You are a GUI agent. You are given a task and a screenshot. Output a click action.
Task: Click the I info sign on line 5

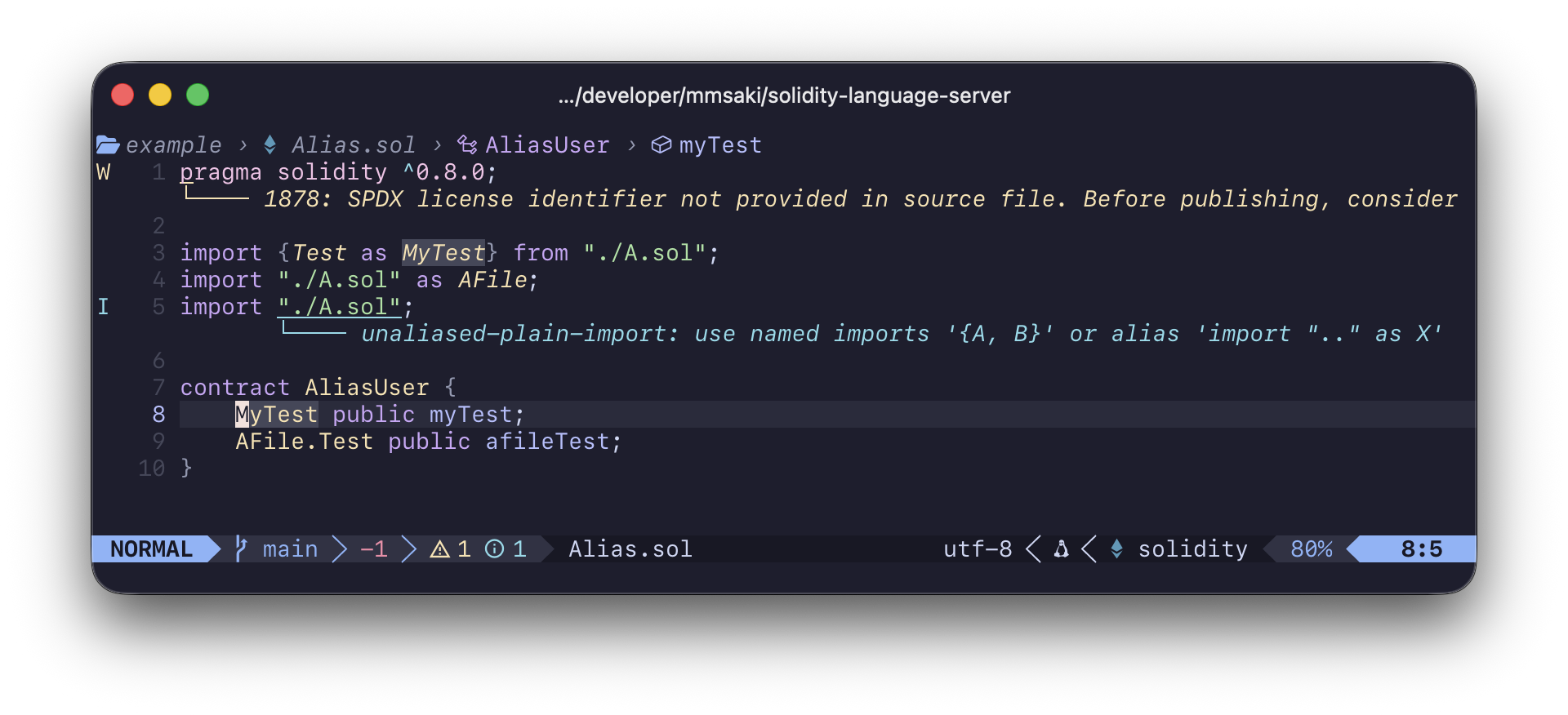click(x=103, y=307)
